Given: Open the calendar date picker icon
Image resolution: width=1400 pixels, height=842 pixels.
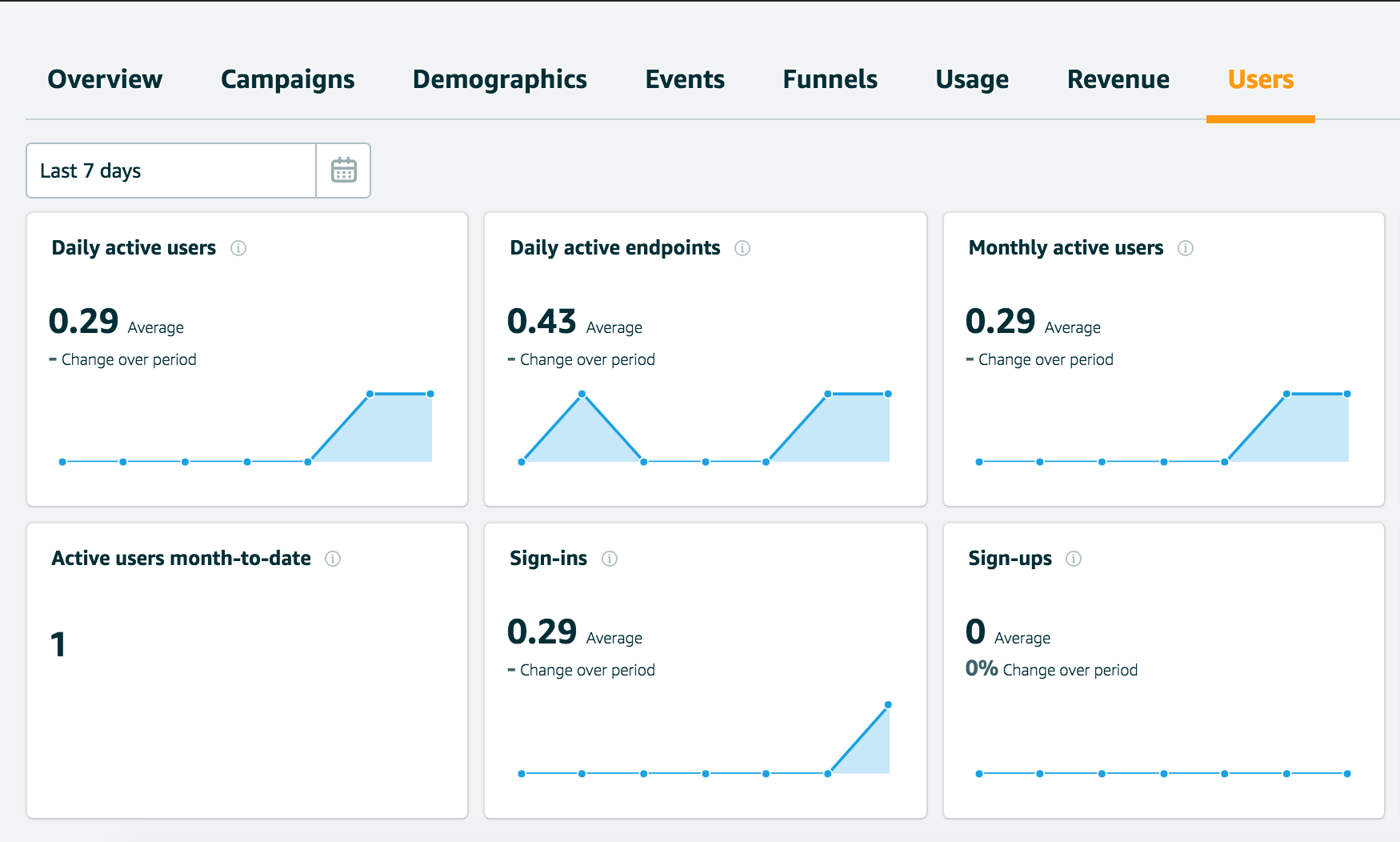Looking at the screenshot, I should coord(343,170).
